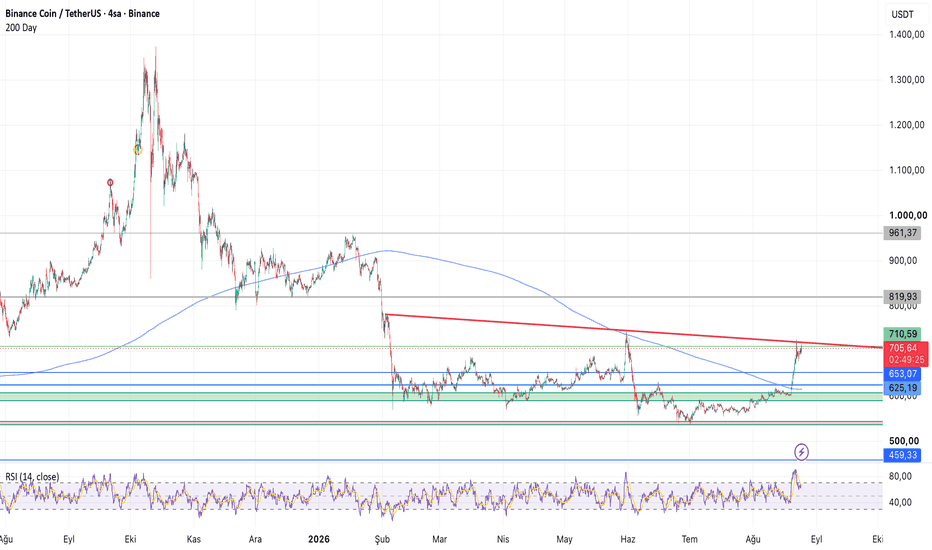
Task: Click the 2026 label on time axis
Action: [x=319, y=539]
